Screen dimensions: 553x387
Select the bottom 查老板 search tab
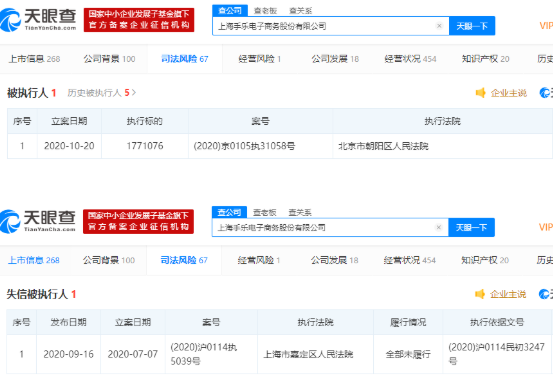pos(265,212)
